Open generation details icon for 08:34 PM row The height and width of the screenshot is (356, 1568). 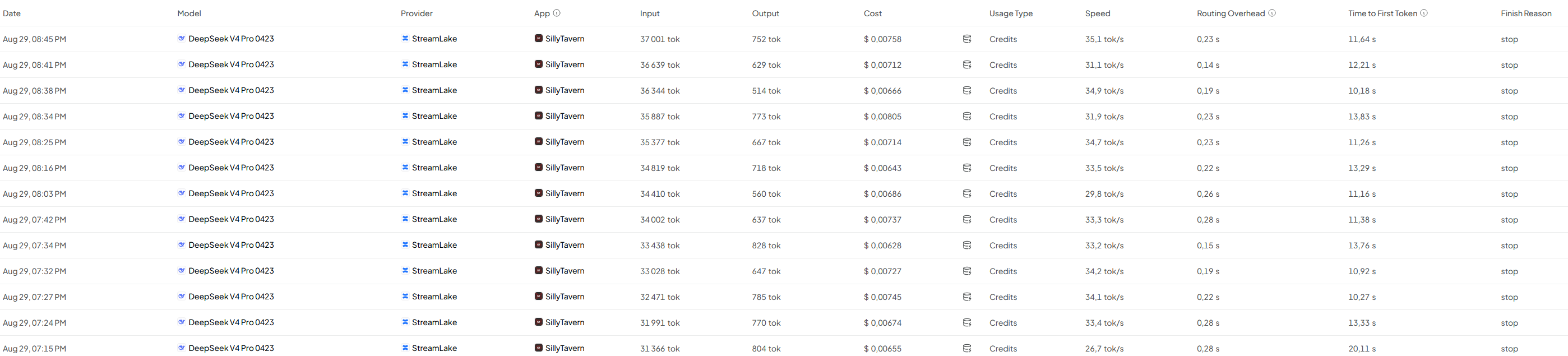coord(966,116)
